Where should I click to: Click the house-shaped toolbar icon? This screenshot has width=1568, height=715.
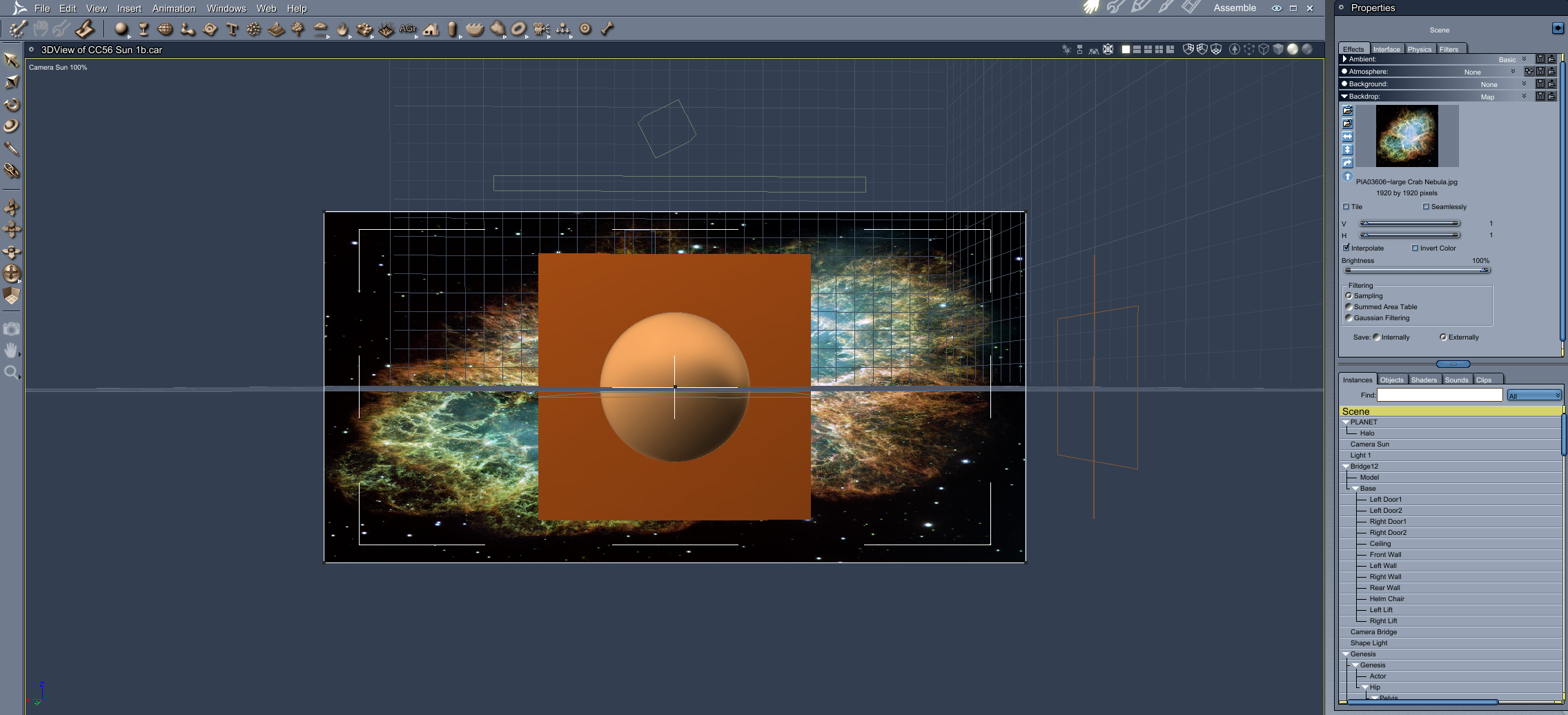coord(431,29)
